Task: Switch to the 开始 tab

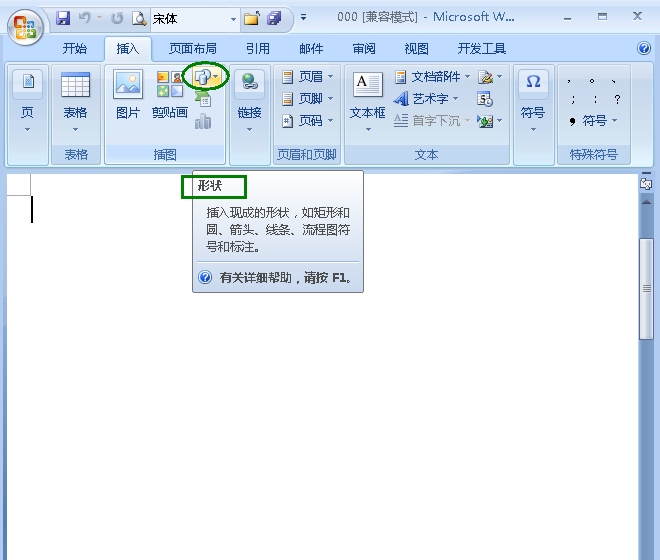Action: pos(75,49)
